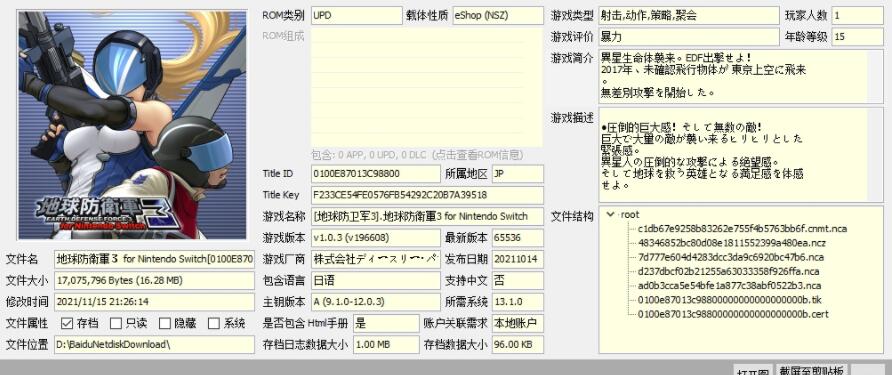Click the 主钥版本 master key field
This screenshot has height=375, width=892.
[375, 302]
